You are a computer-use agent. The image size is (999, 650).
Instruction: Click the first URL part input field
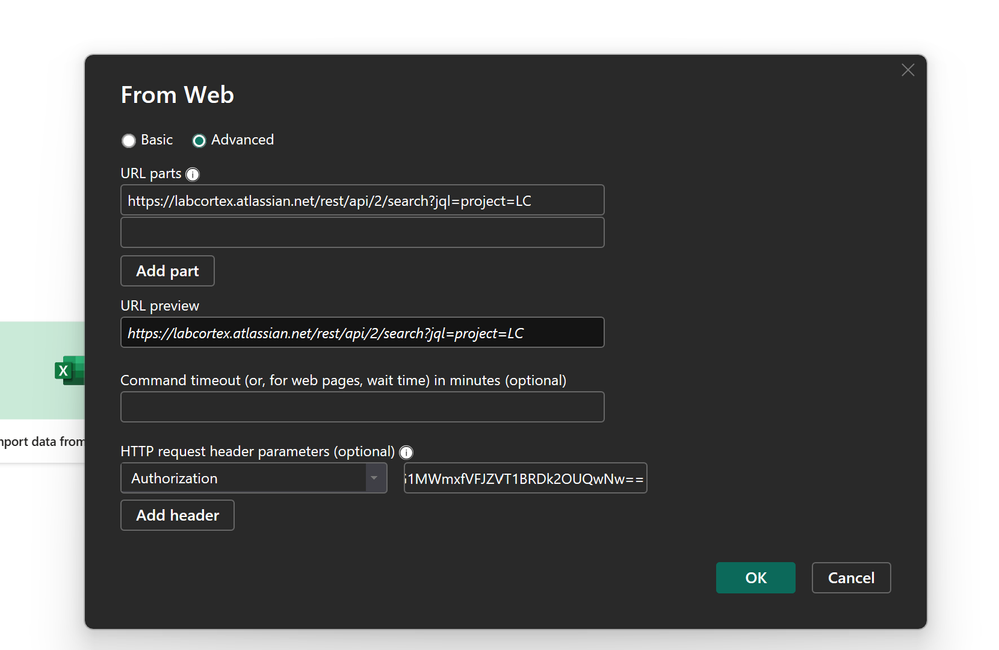pos(362,199)
